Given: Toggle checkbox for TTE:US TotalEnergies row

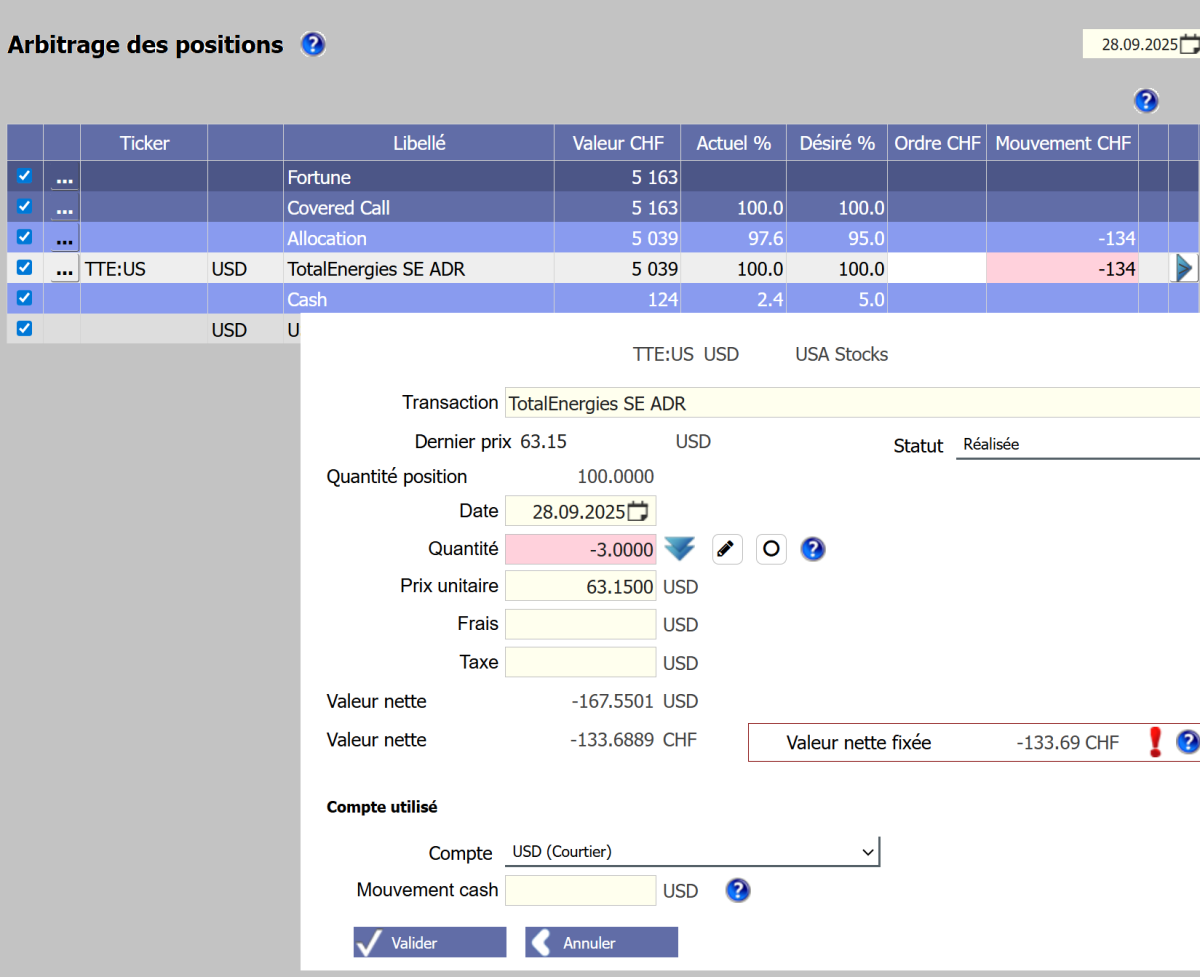Looking at the screenshot, I should (x=25, y=268).
